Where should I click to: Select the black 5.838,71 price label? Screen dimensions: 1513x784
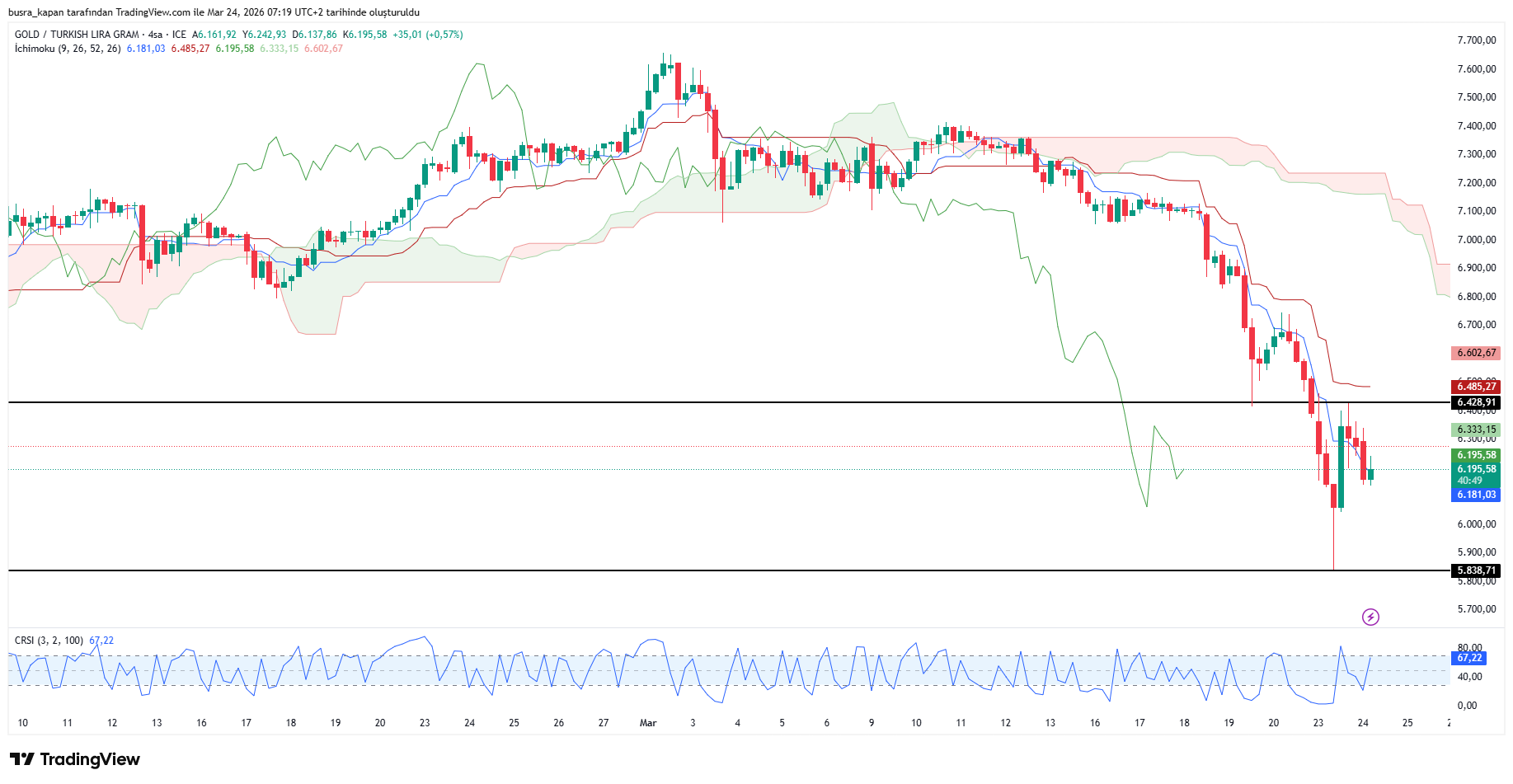tap(1476, 570)
